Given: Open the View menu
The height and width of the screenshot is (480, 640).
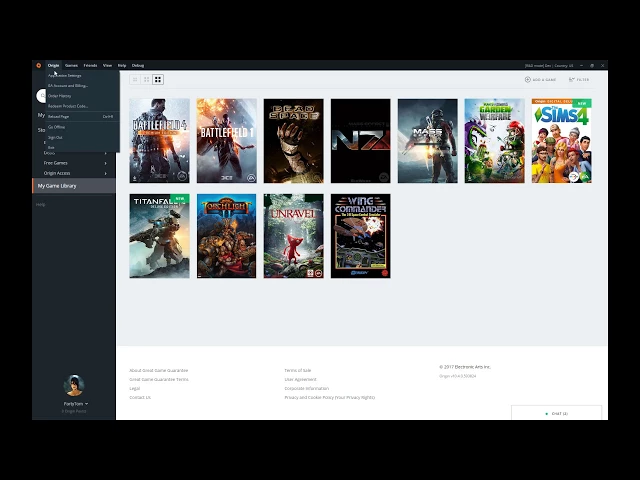Looking at the screenshot, I should (x=107, y=65).
